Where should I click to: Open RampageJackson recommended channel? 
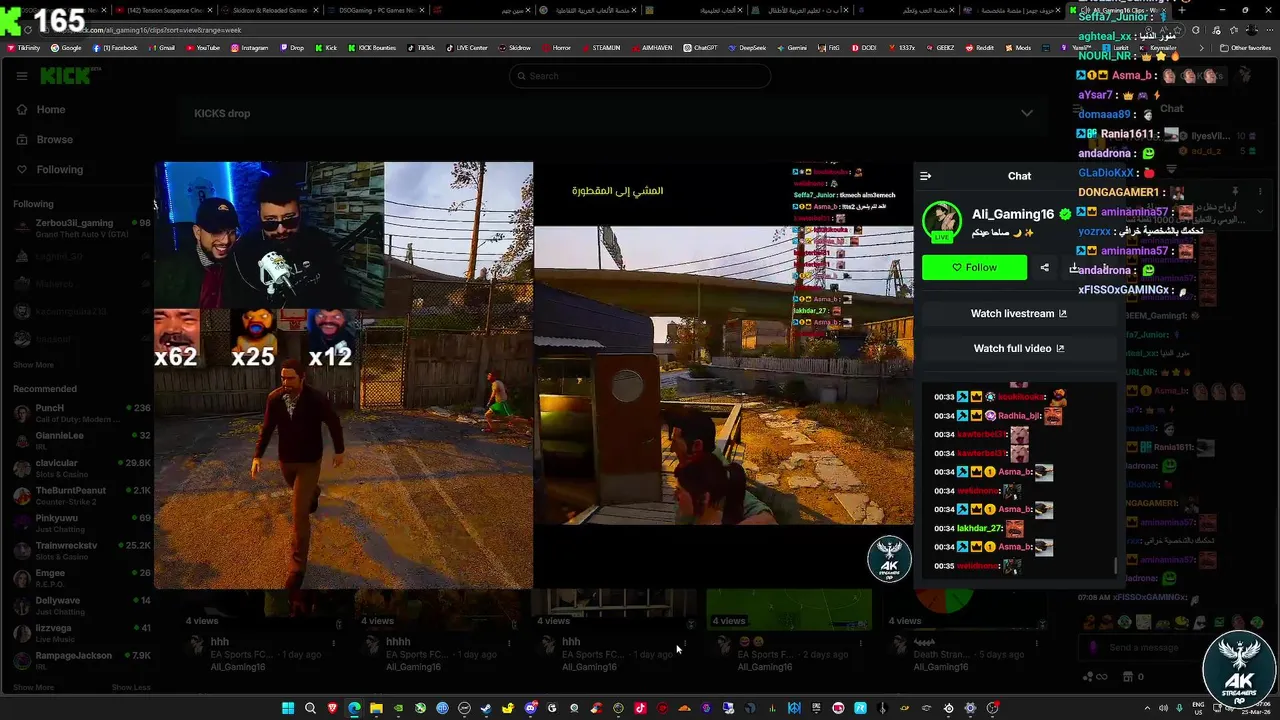tap(82, 661)
